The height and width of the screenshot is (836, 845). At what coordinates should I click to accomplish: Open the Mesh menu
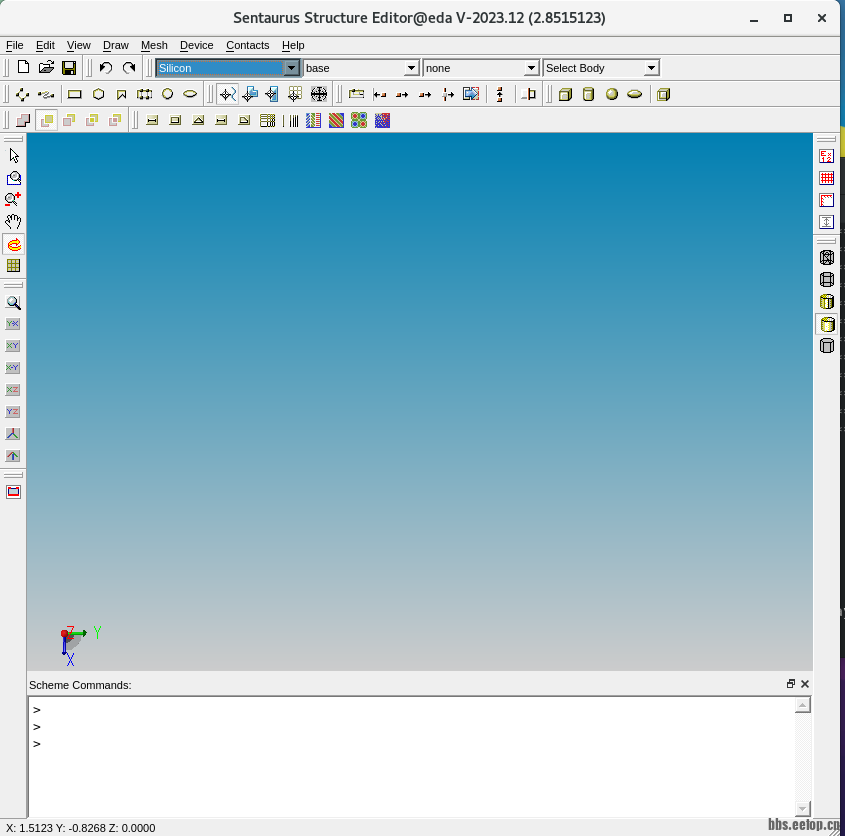[154, 45]
